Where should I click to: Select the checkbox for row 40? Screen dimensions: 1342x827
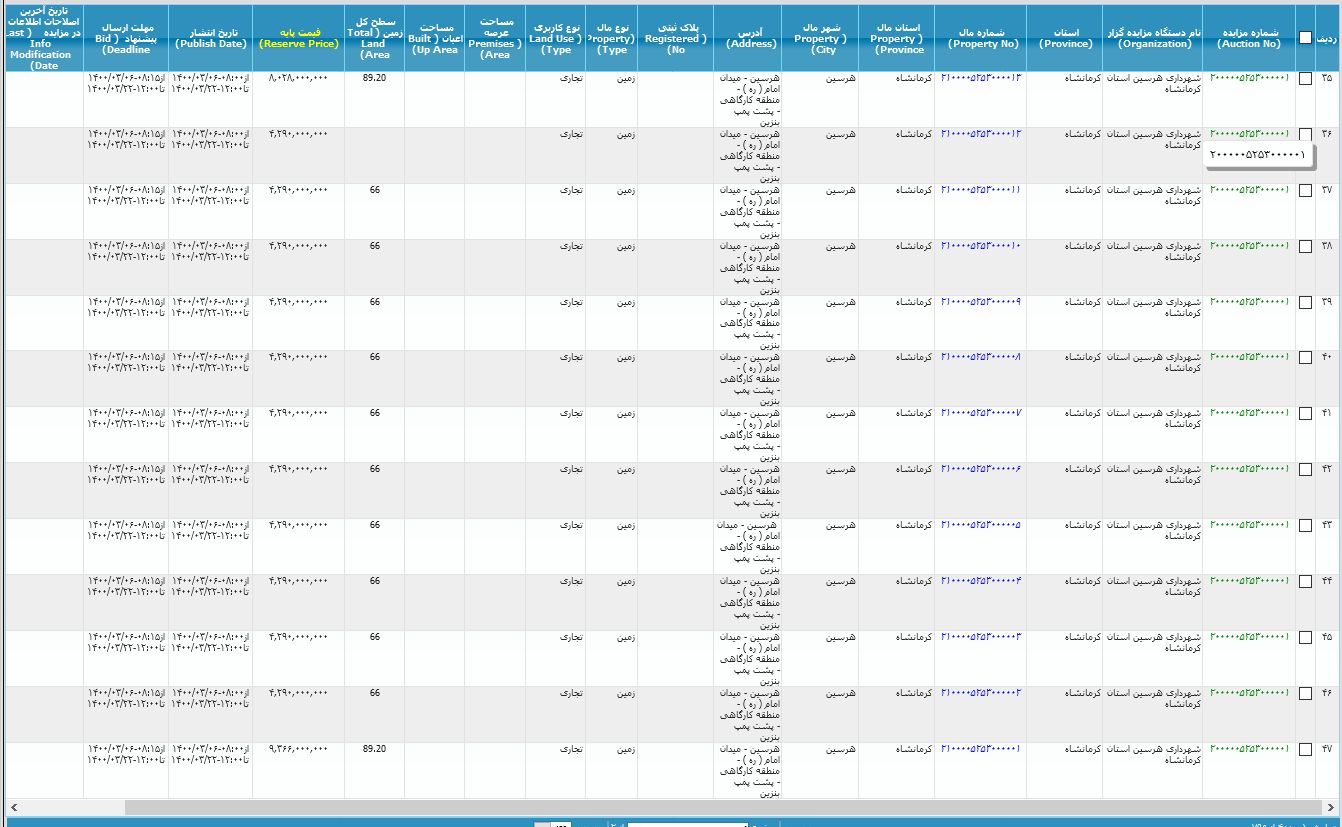[1305, 358]
